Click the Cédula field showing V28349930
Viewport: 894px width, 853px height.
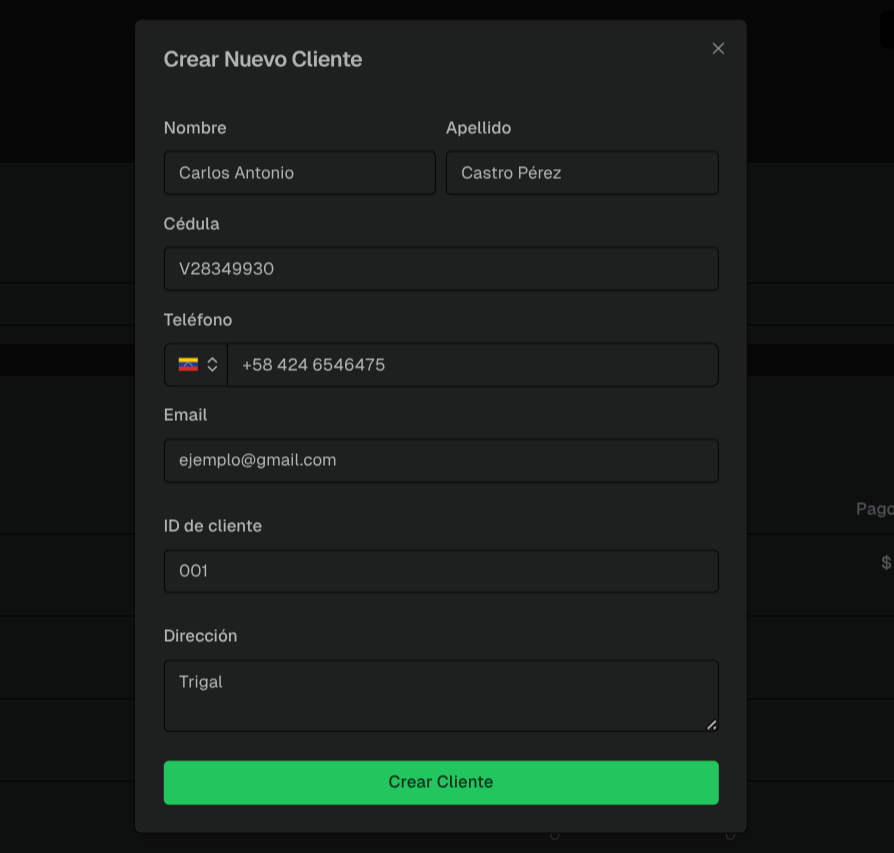click(440, 269)
